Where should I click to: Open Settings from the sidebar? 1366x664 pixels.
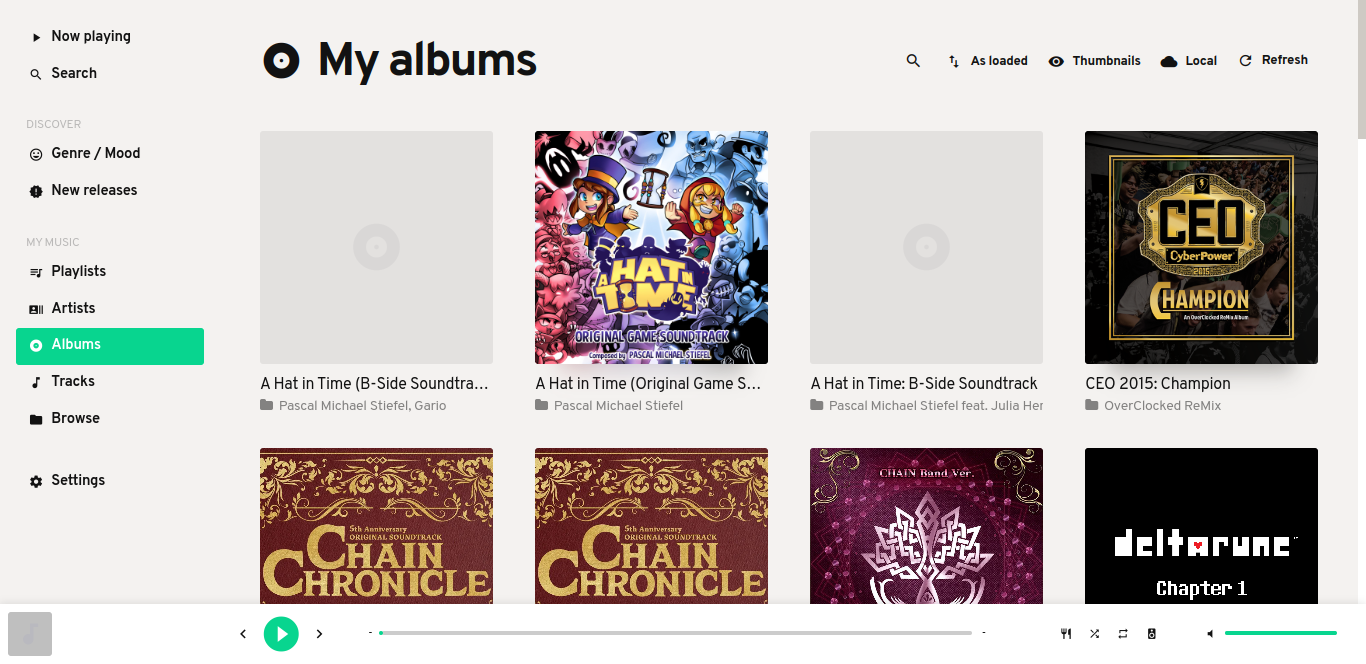point(110,480)
